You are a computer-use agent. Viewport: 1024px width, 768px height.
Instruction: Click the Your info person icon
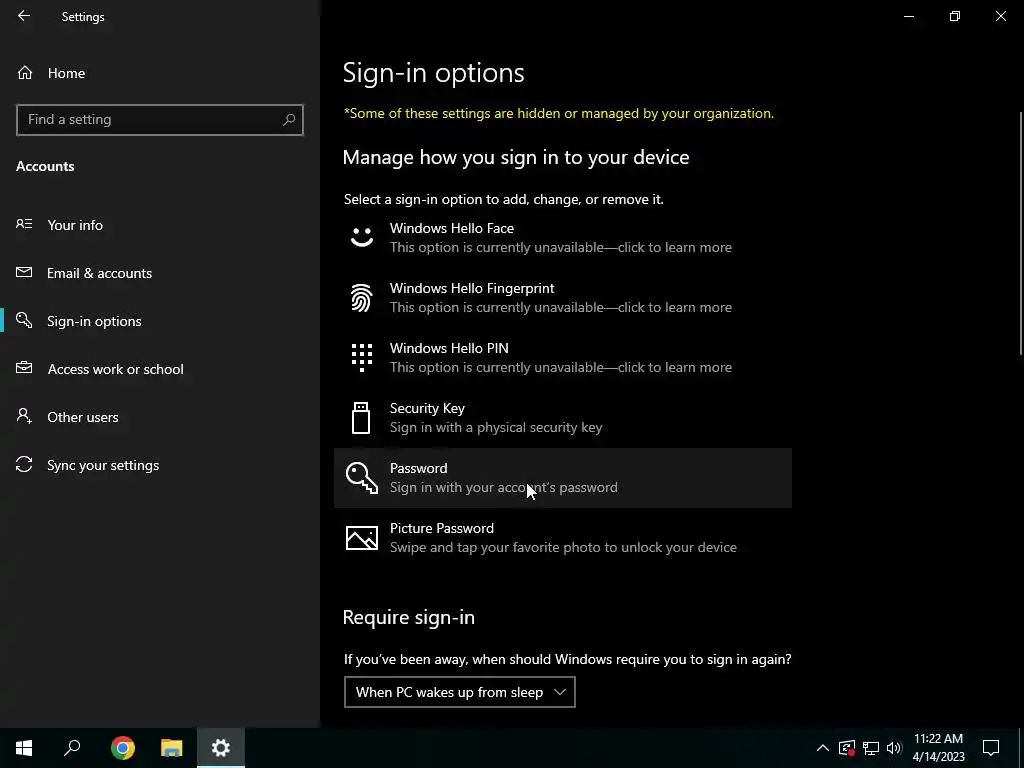tap(24, 224)
